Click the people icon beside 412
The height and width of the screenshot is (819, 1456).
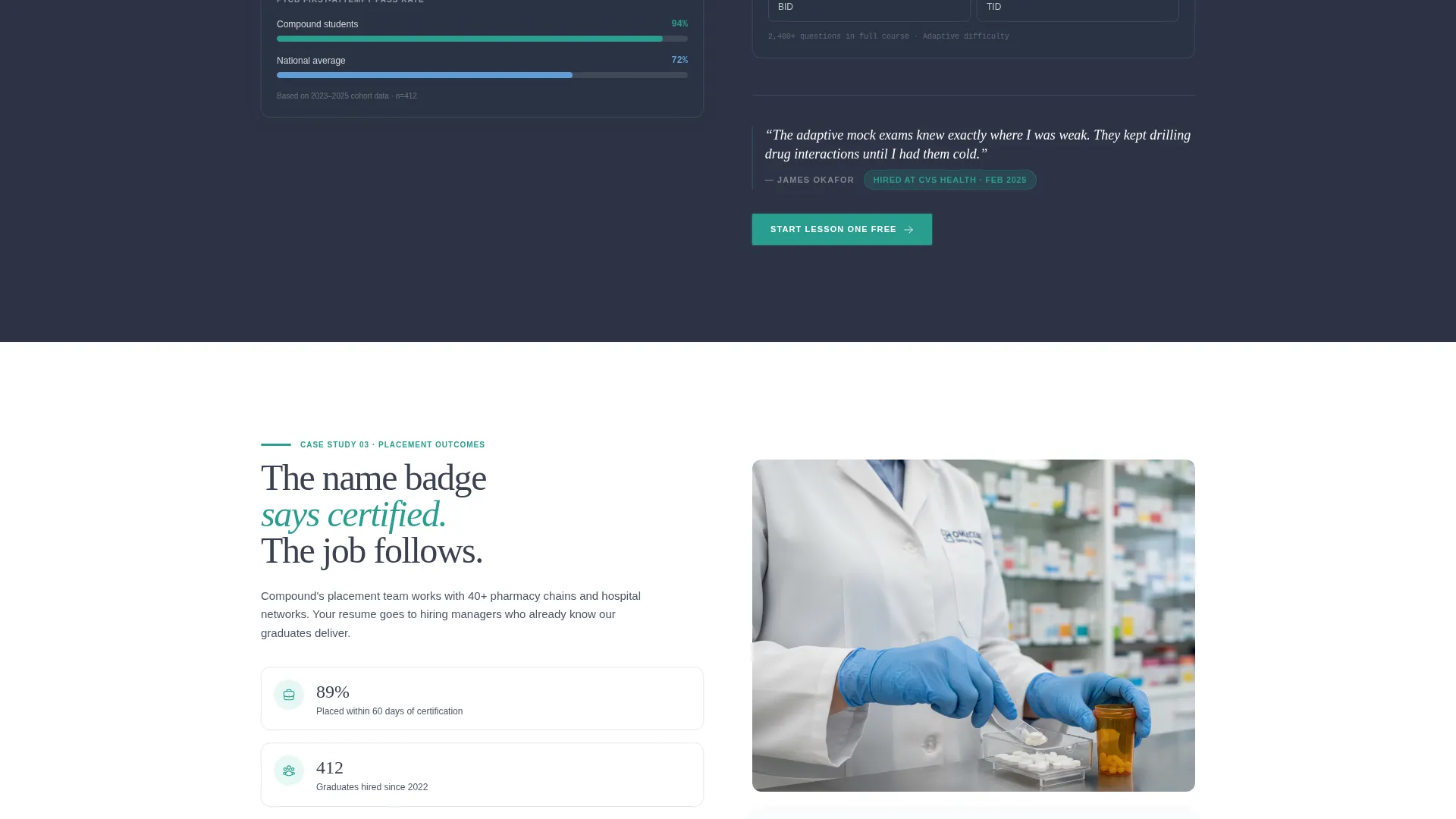click(289, 770)
